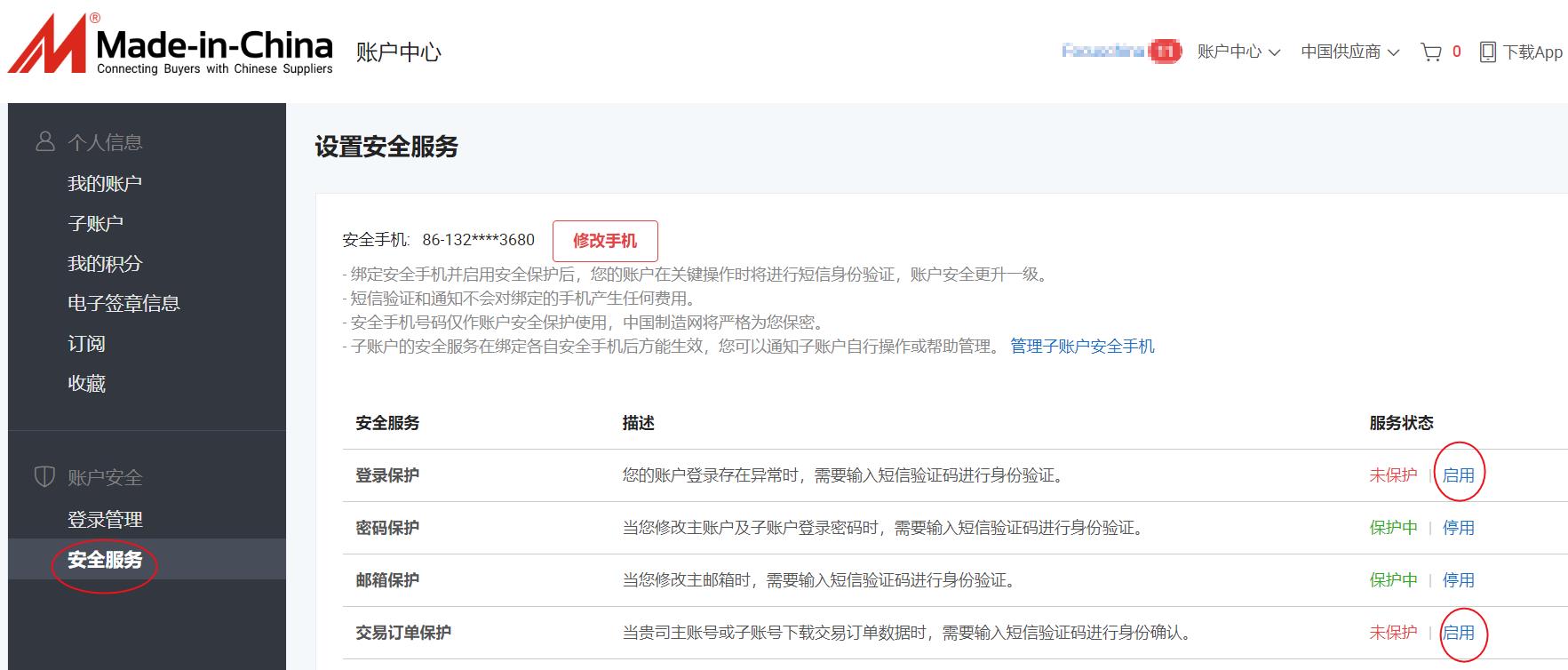Click the 下载App link text

coord(1532,52)
